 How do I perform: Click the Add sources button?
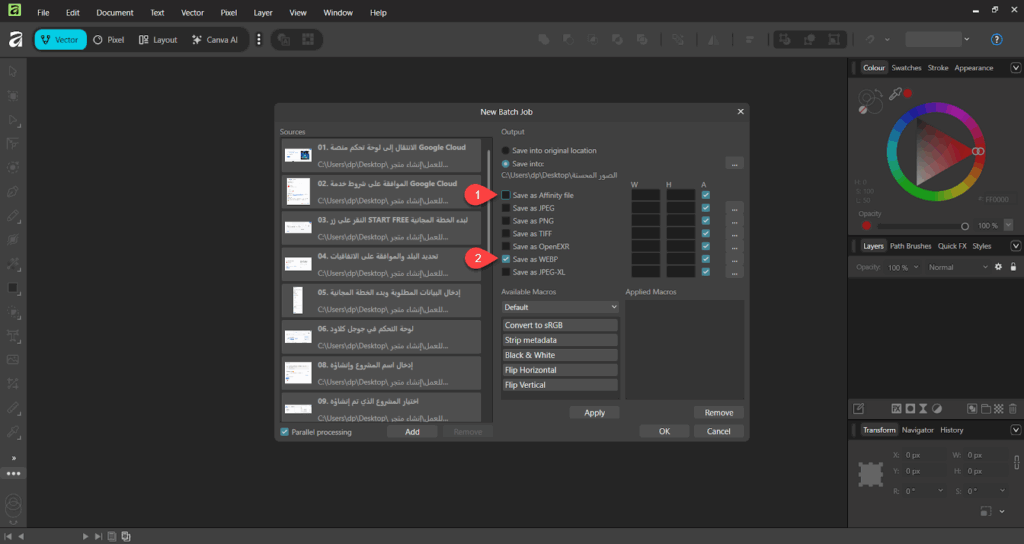pyautogui.click(x=412, y=432)
